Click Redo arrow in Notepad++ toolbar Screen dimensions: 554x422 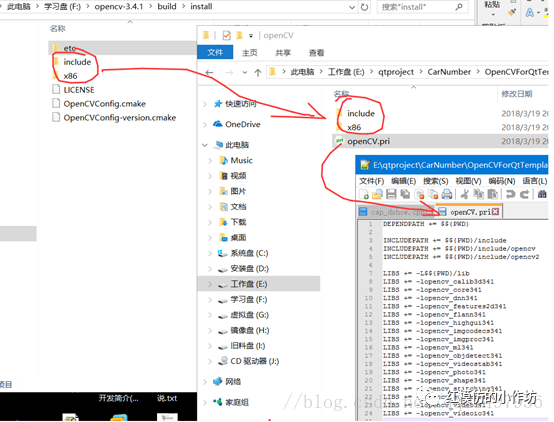pos(524,194)
